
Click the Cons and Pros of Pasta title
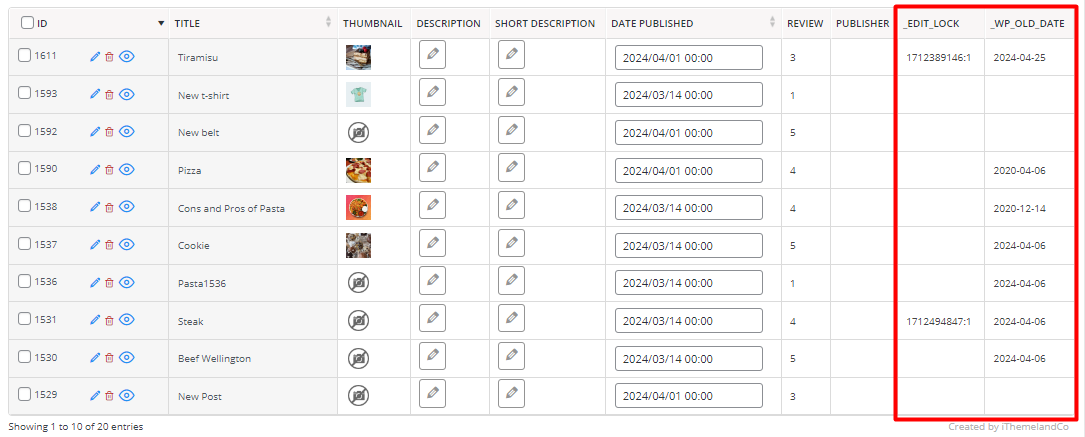pyautogui.click(x=231, y=208)
